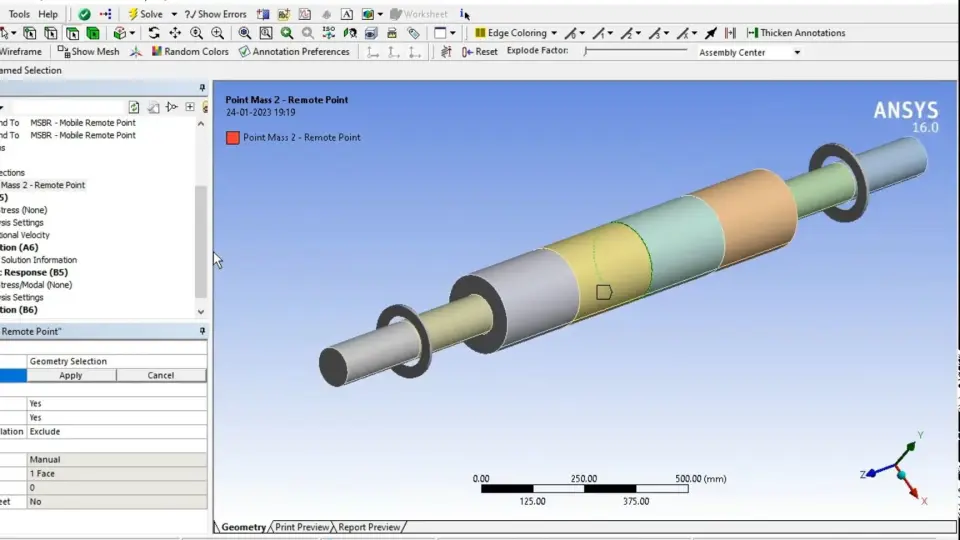Viewport: 960px width, 540px height.
Task: Click Cancel for geometry selection
Action: tap(161, 375)
